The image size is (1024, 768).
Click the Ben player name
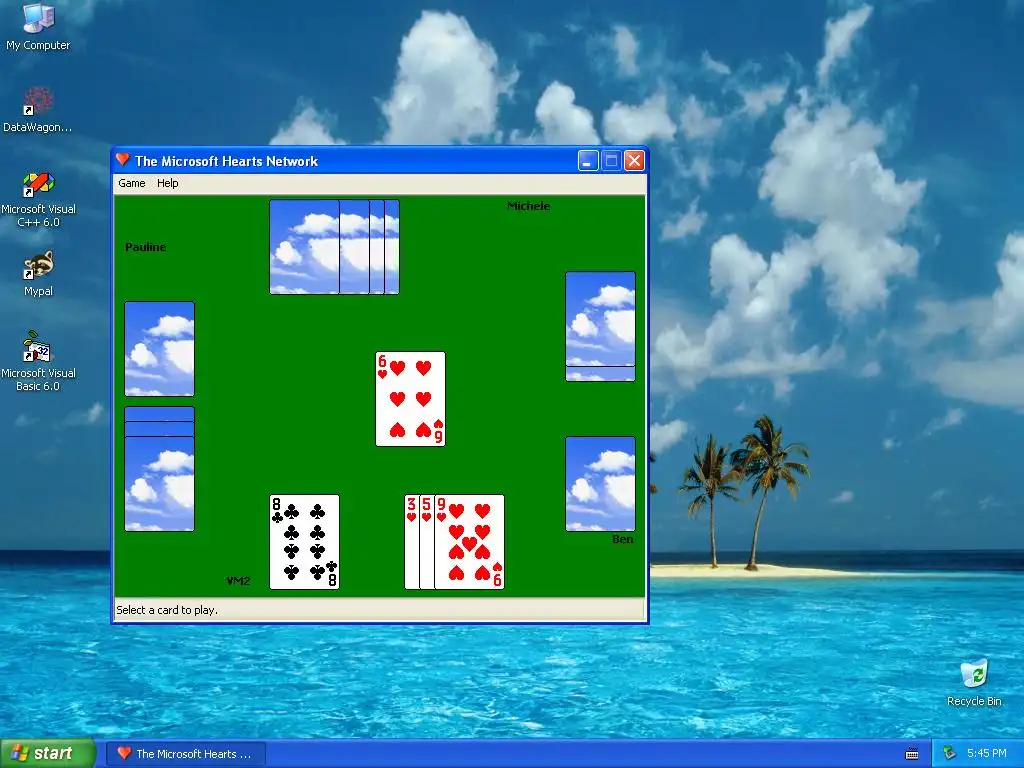point(622,539)
